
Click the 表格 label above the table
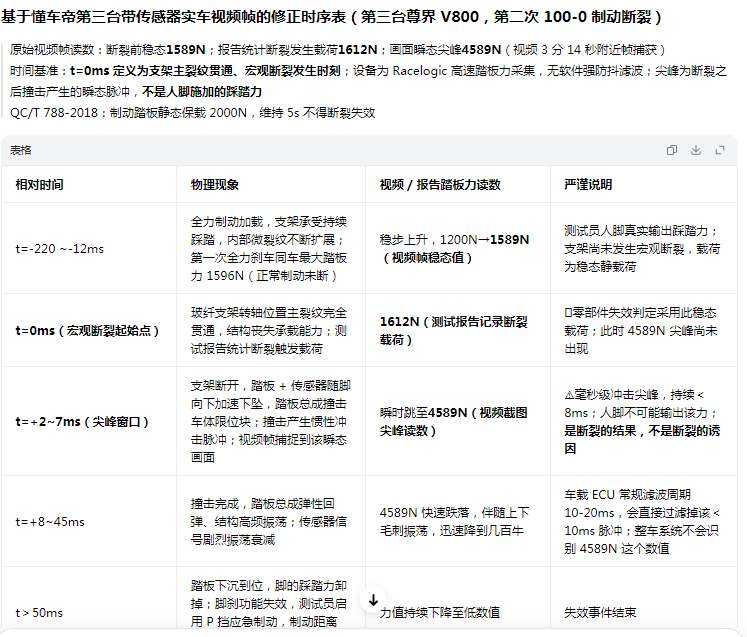coord(20,151)
